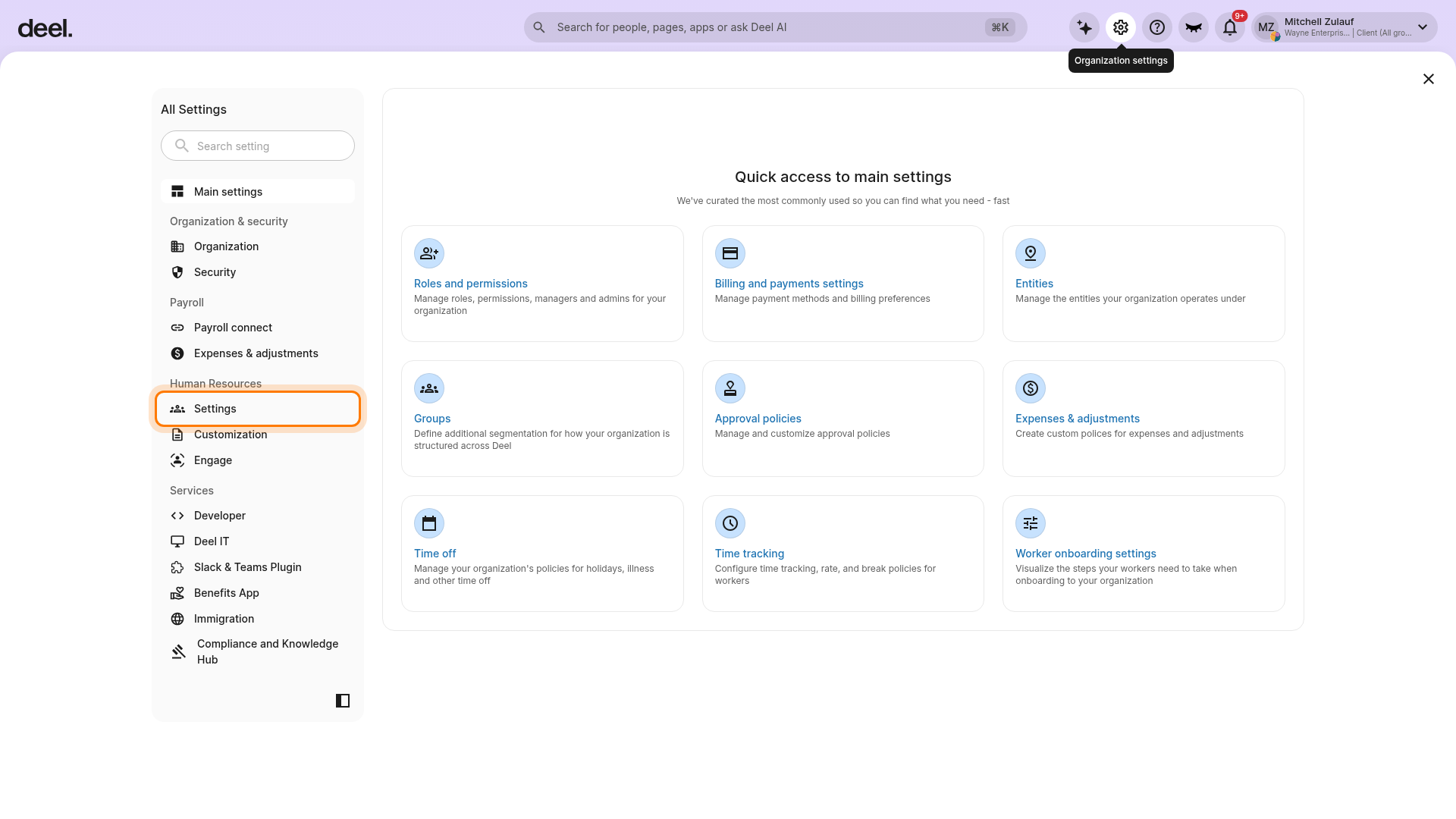
Task: Open Payroll connect in sidebar
Action: [258, 328]
